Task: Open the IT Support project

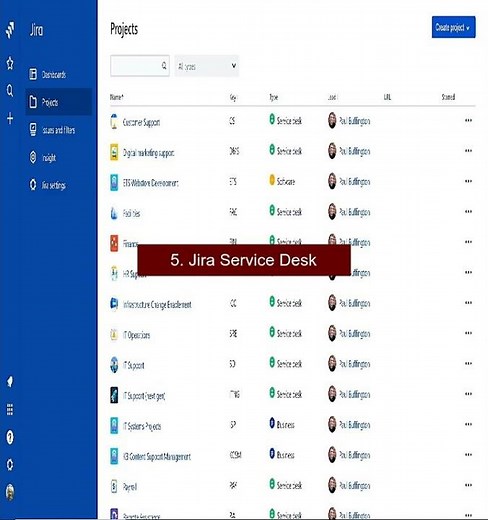Action: (133, 365)
